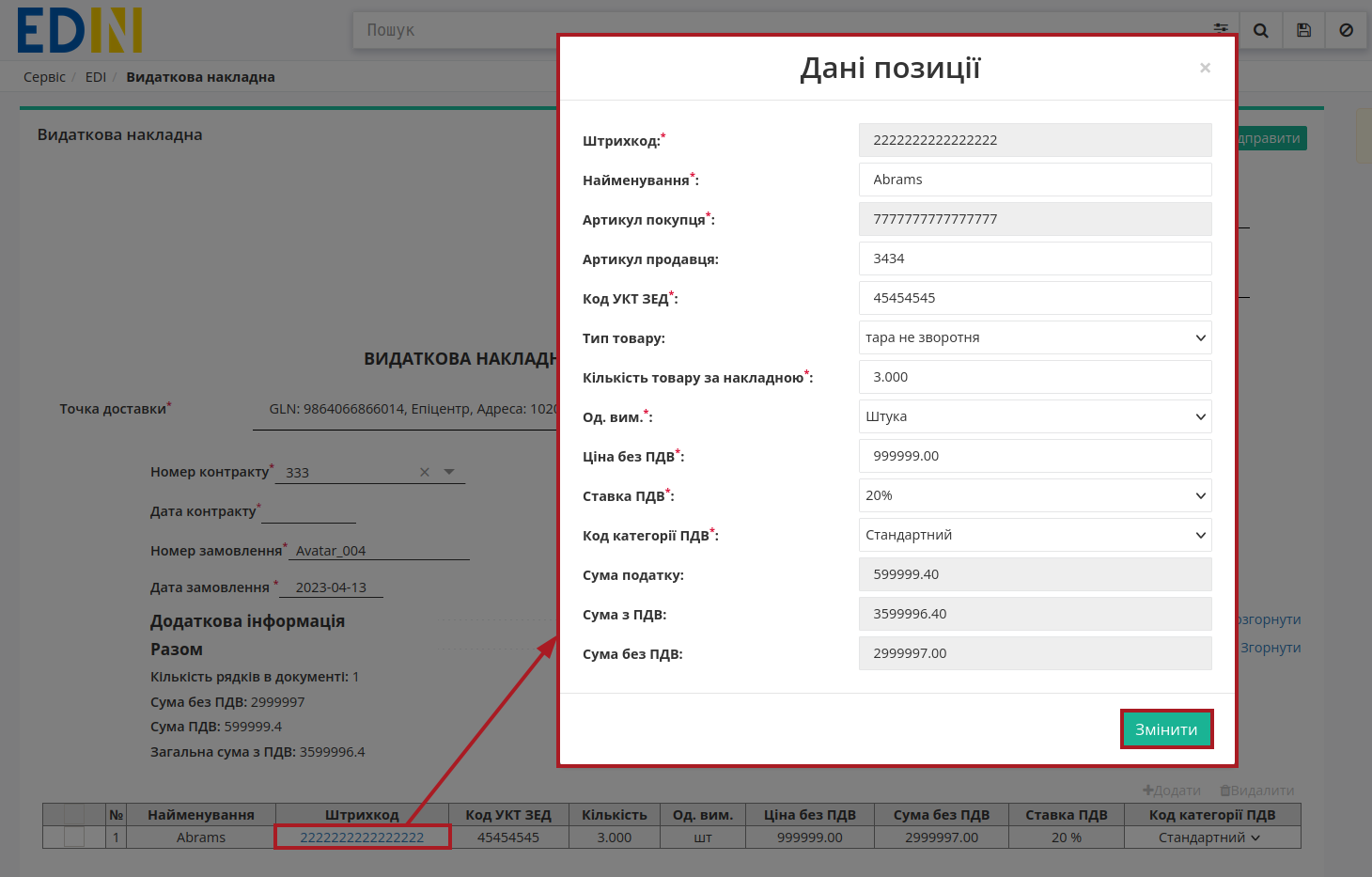
Task: Open the Тип товару dropdown
Action: (x=1035, y=337)
